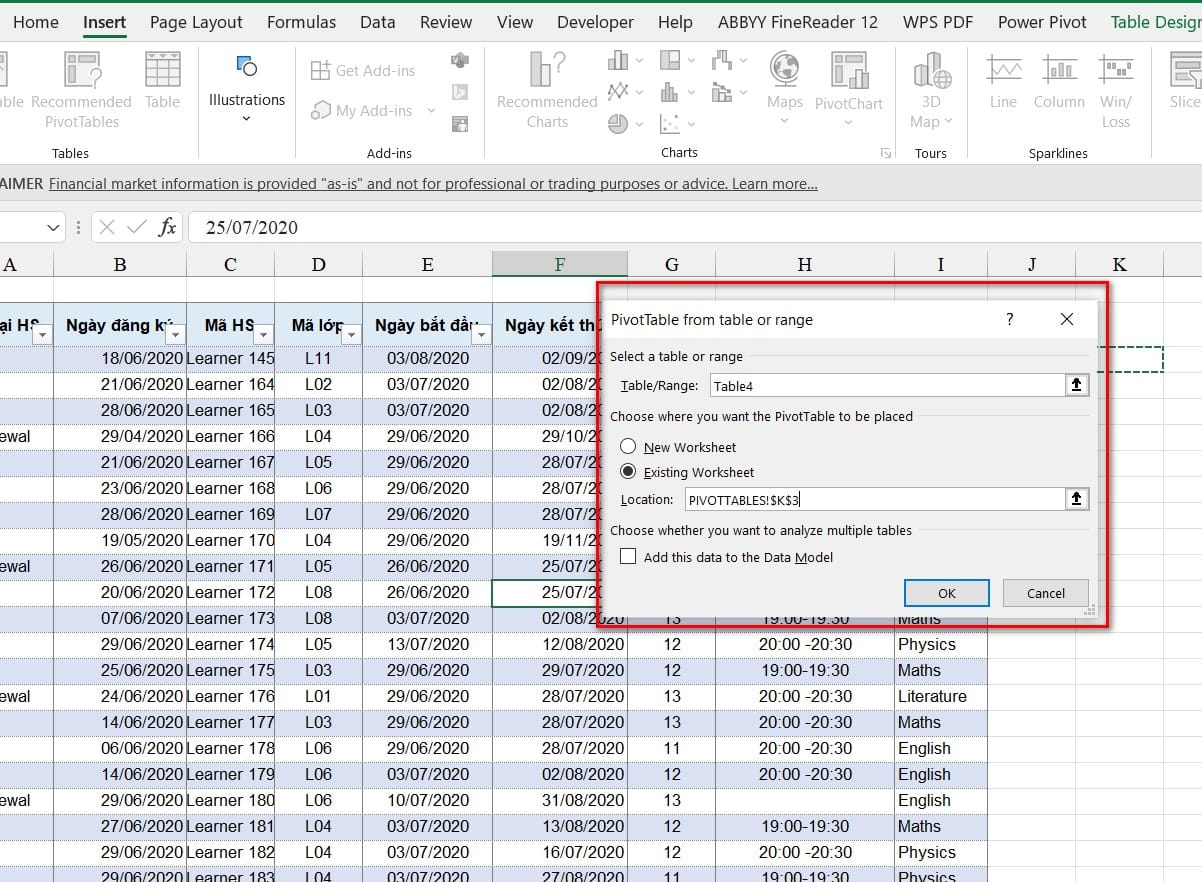
Task: Click the Table icon in Tables group
Action: pyautogui.click(x=162, y=70)
